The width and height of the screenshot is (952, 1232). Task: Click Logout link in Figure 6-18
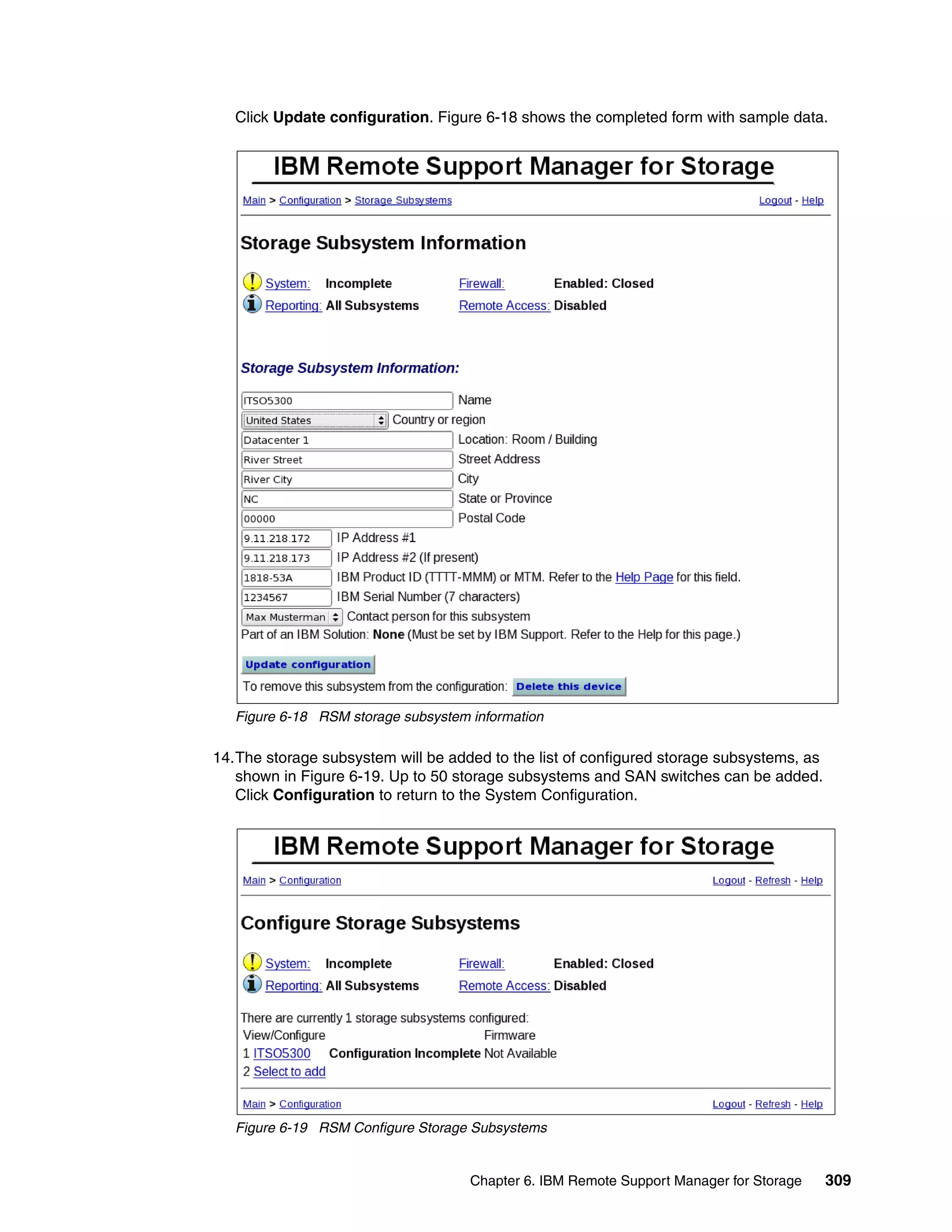[x=775, y=200]
